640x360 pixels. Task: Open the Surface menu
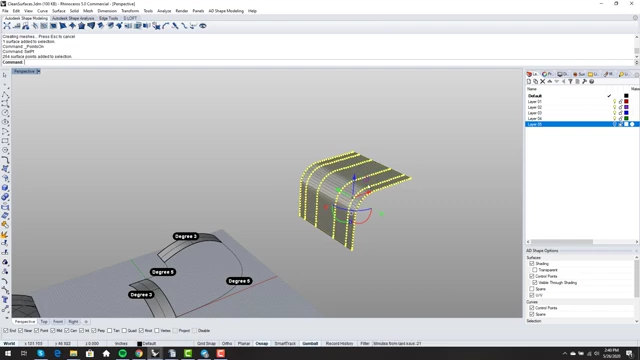point(58,11)
